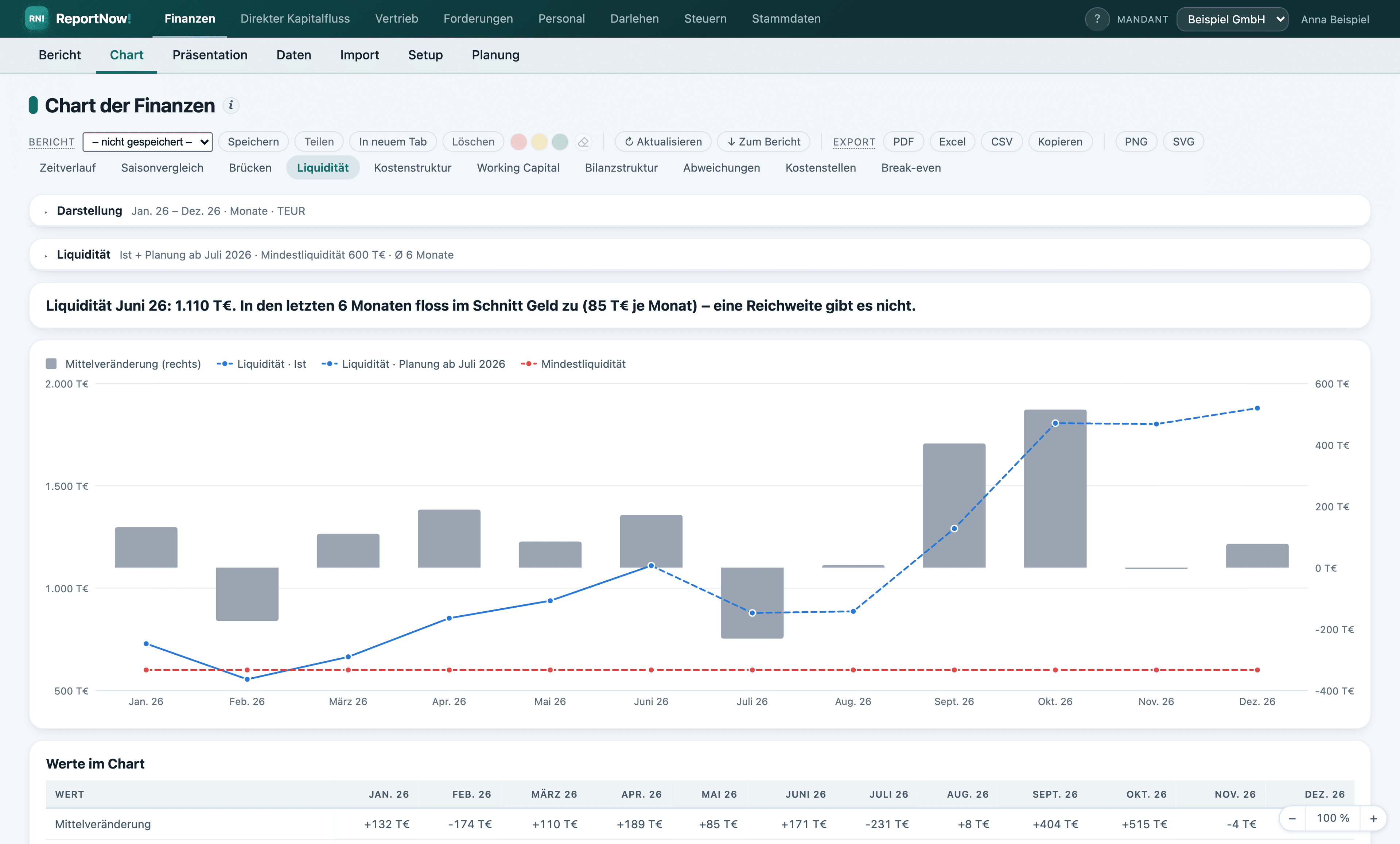Switch to the Bericht tab
Screen dimensions: 1400x844
[x=60, y=55]
